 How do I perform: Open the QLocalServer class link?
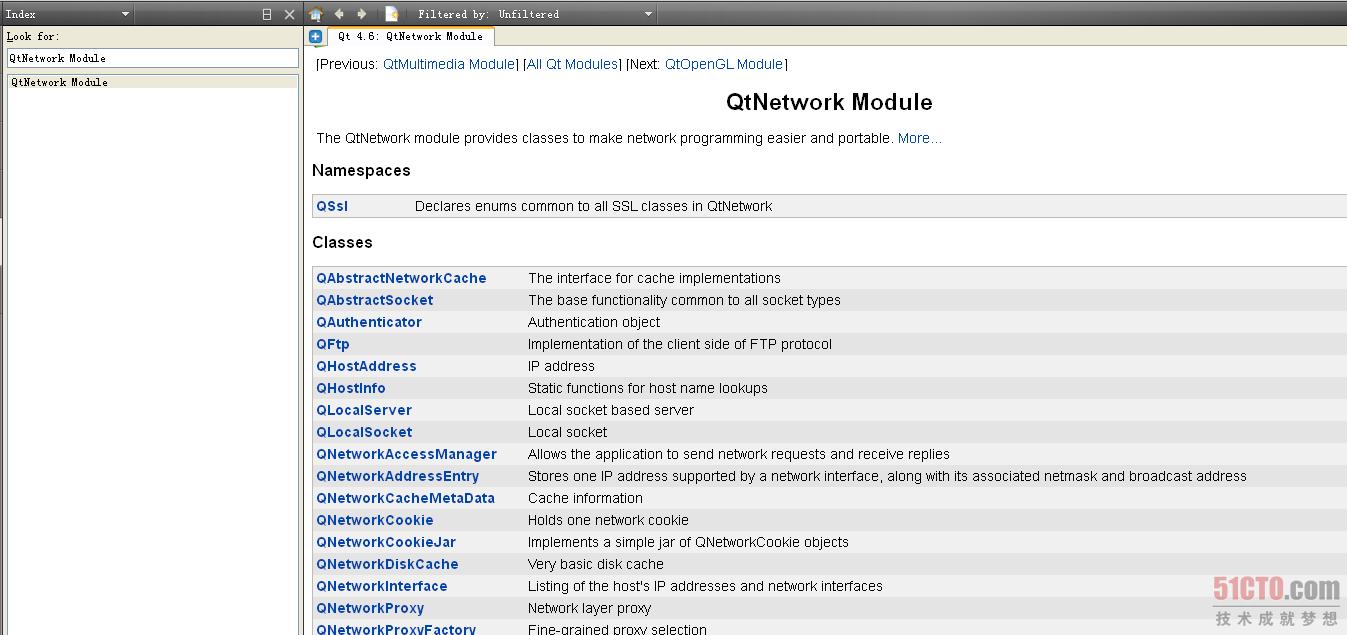(364, 410)
